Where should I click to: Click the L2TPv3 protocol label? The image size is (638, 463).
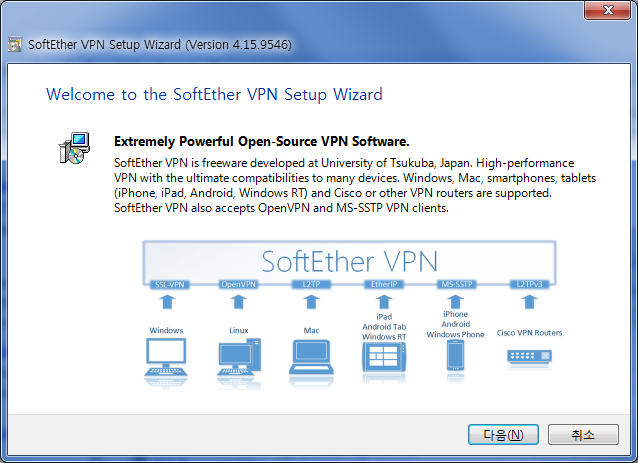(x=529, y=284)
